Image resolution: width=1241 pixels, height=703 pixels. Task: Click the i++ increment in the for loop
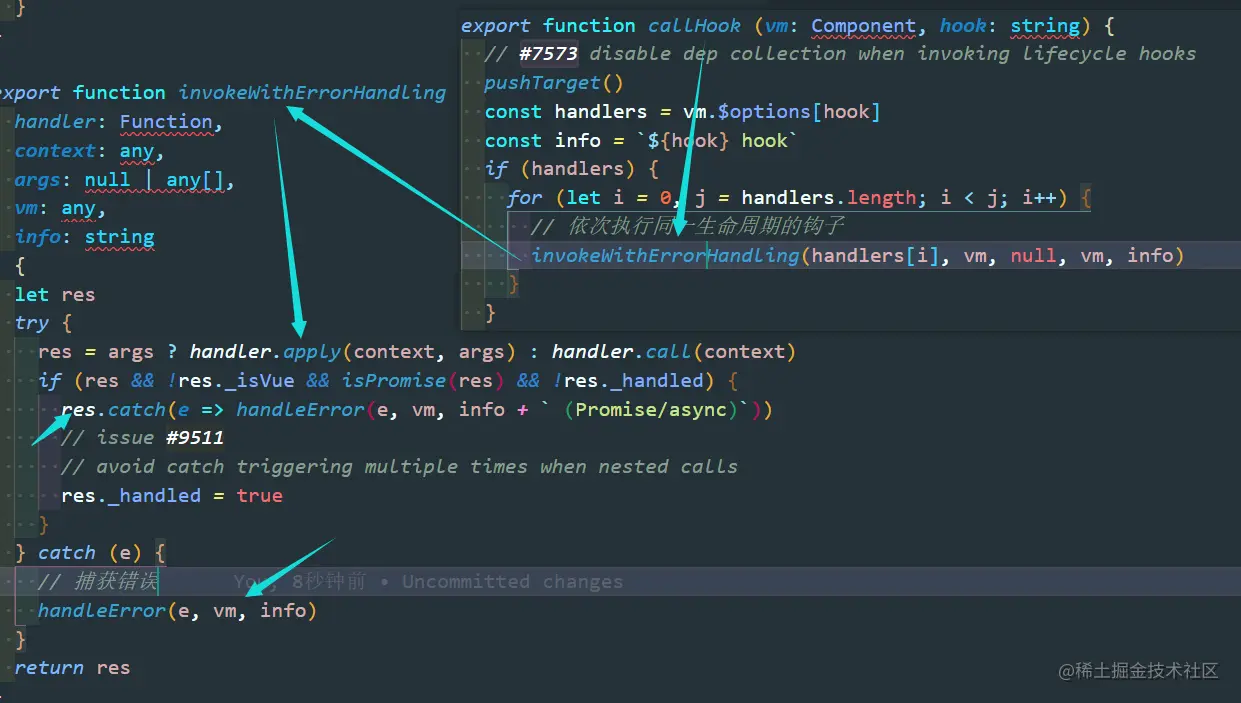click(1040, 198)
